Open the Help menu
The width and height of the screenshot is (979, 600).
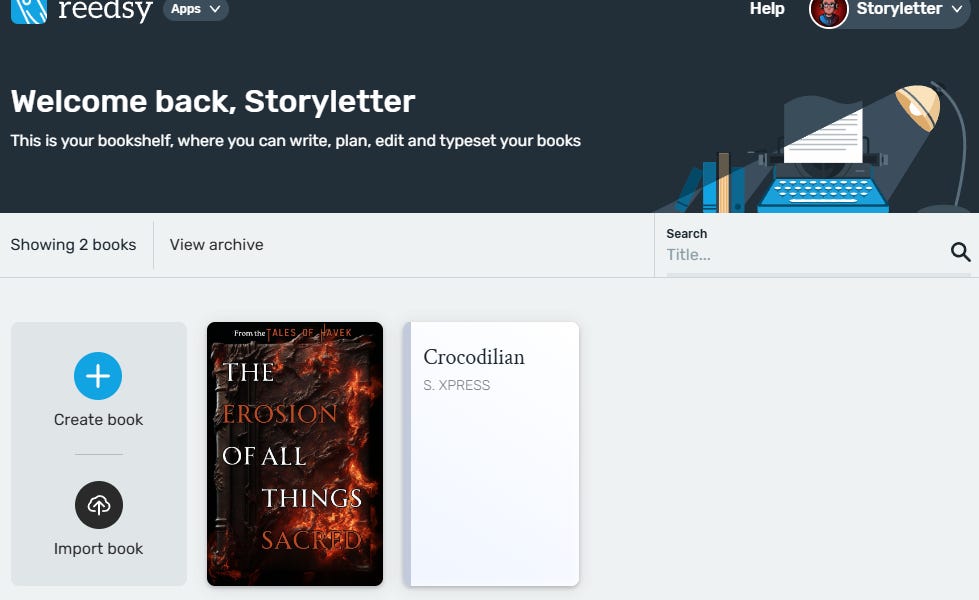click(x=767, y=9)
